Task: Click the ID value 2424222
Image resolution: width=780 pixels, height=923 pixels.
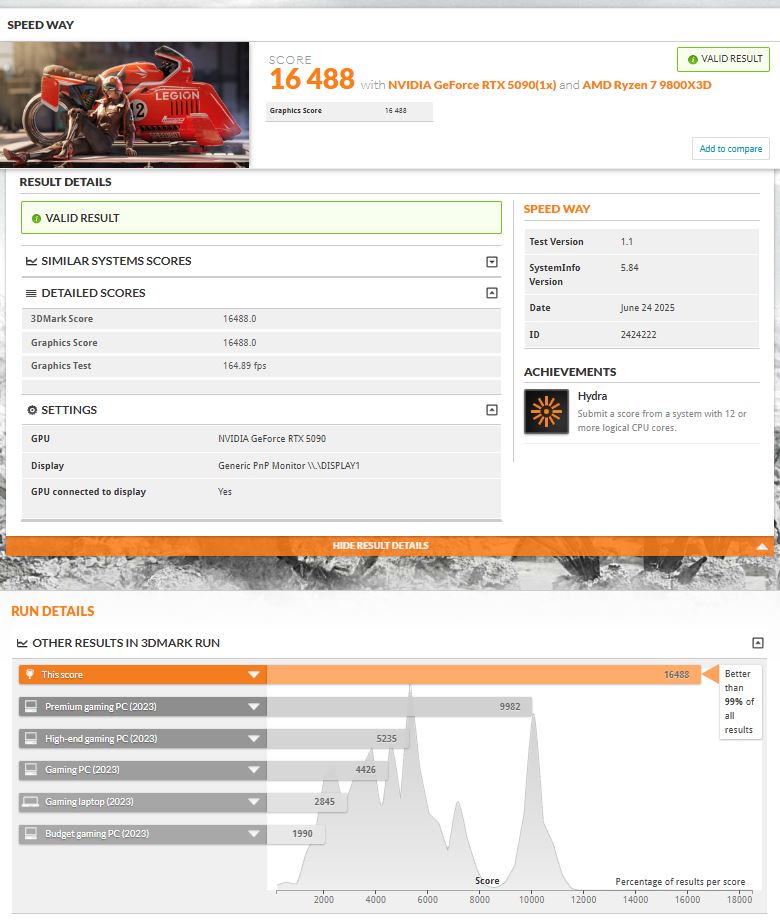Action: (638, 334)
